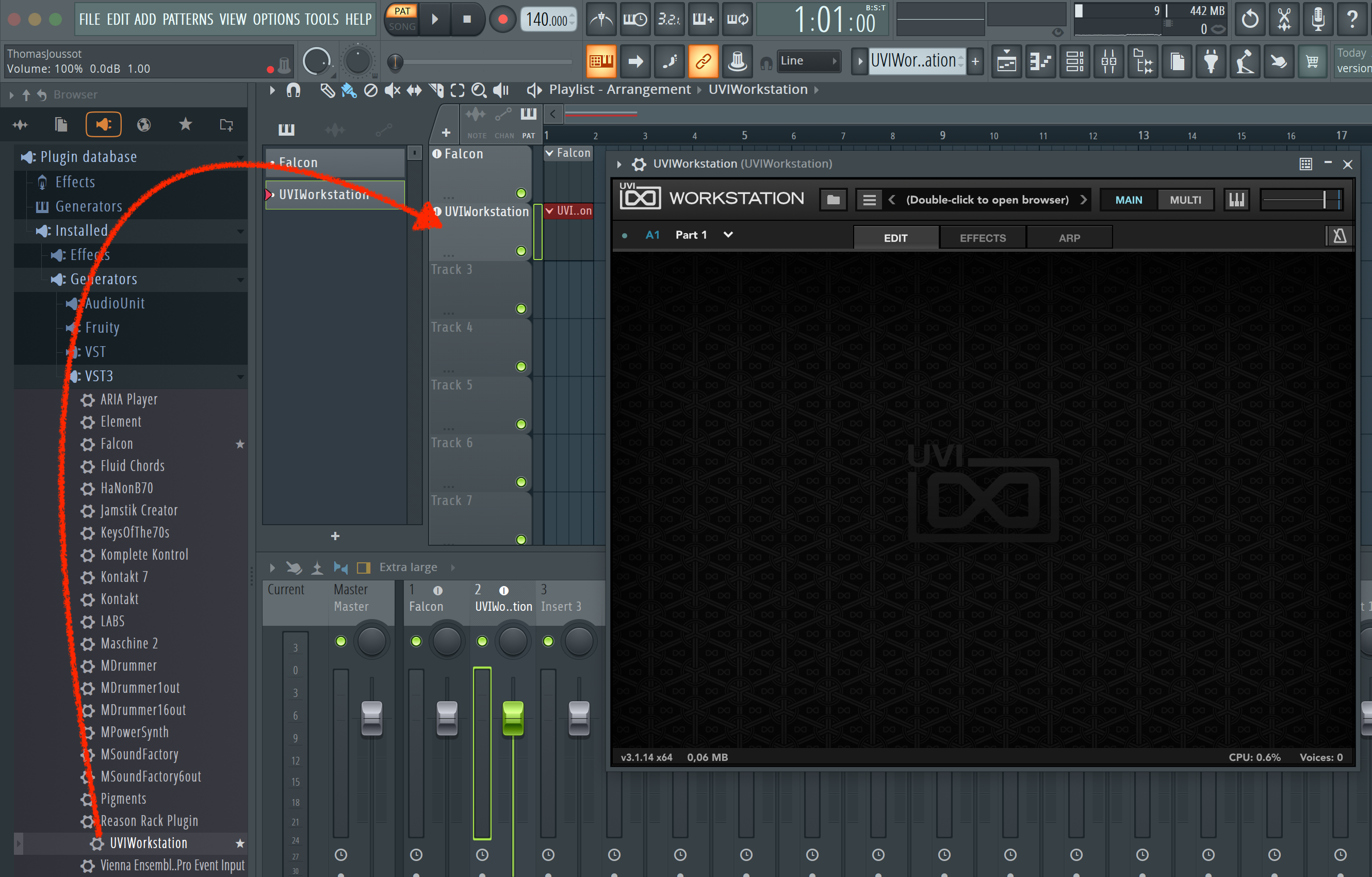
Task: Mute the Insert 3 mixer track
Action: pyautogui.click(x=548, y=642)
